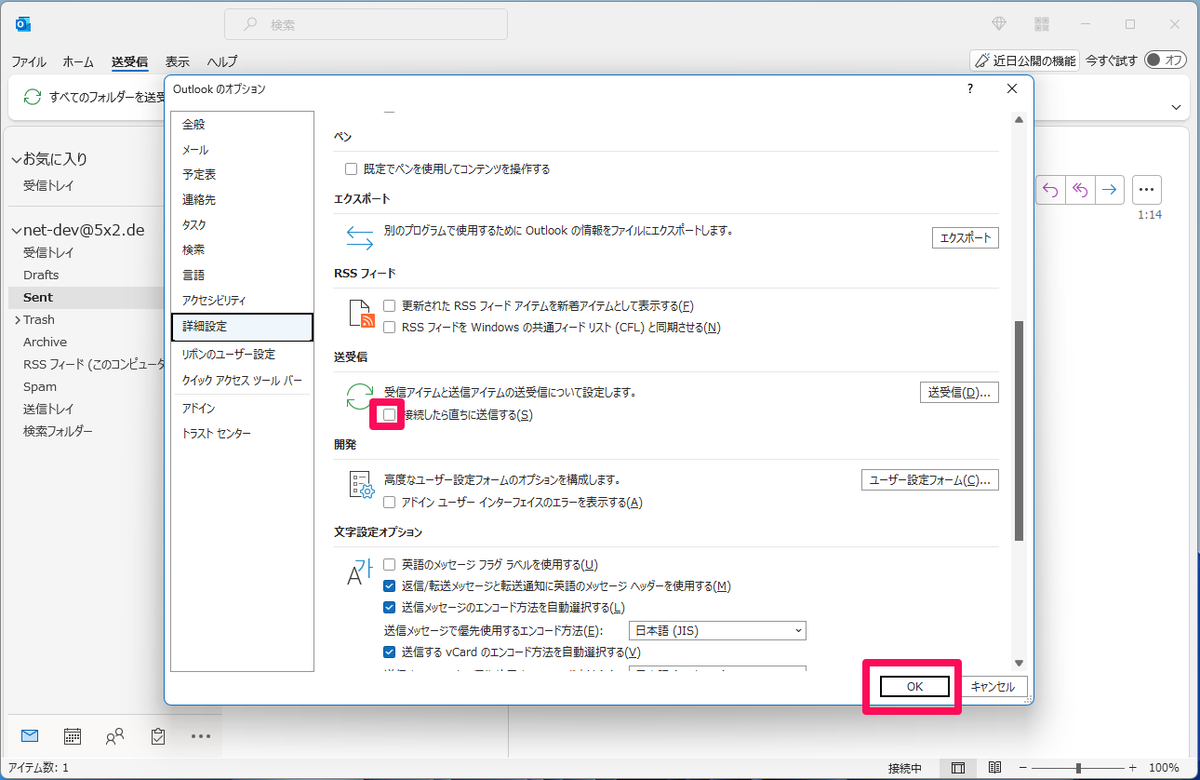This screenshot has height=780, width=1200.
Task: Click the scroll down arrow in options dialog
Action: [x=1019, y=662]
